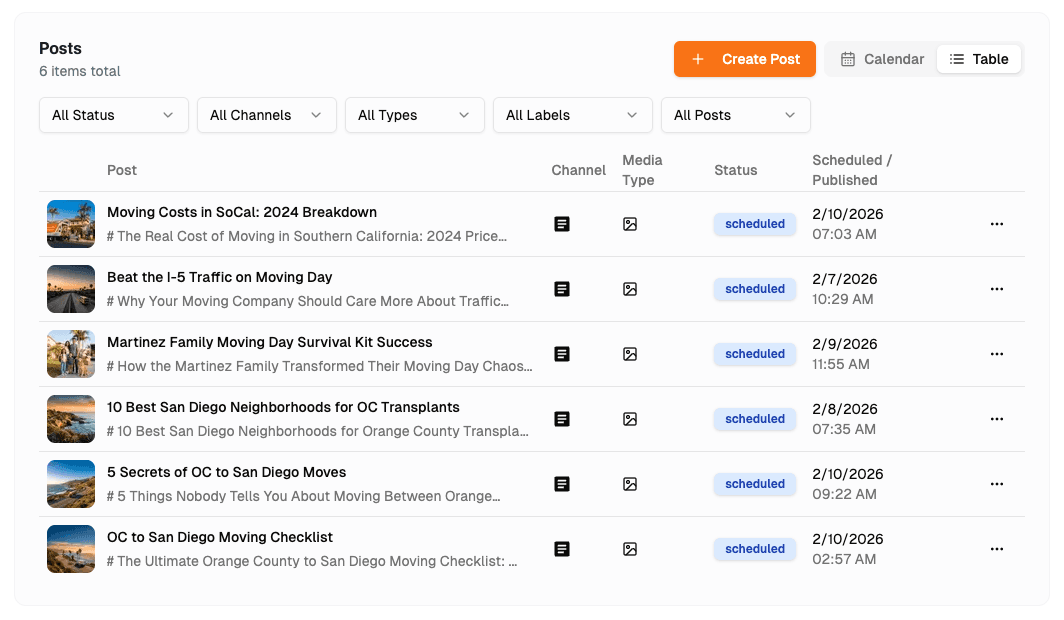The width and height of the screenshot is (1064, 620).
Task: Click the thumbnail of "Beat the I-5 Traffic on Moving Day"
Action: click(71, 289)
